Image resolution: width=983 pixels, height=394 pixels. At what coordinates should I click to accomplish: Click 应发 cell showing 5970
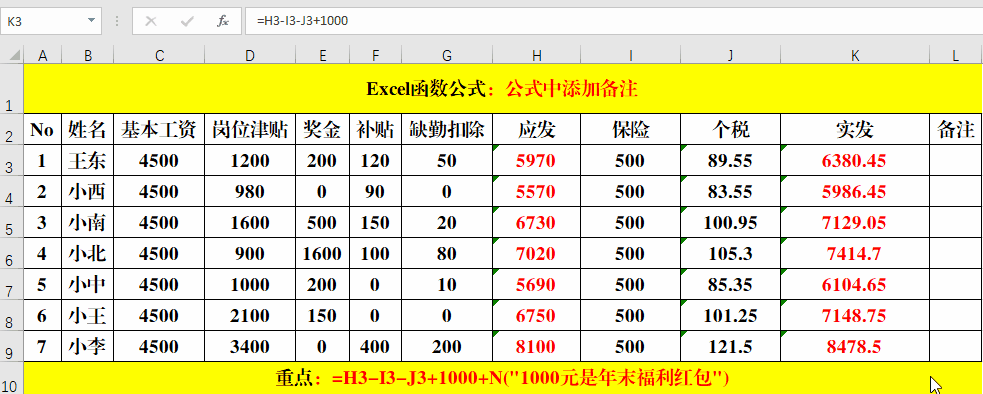point(537,160)
